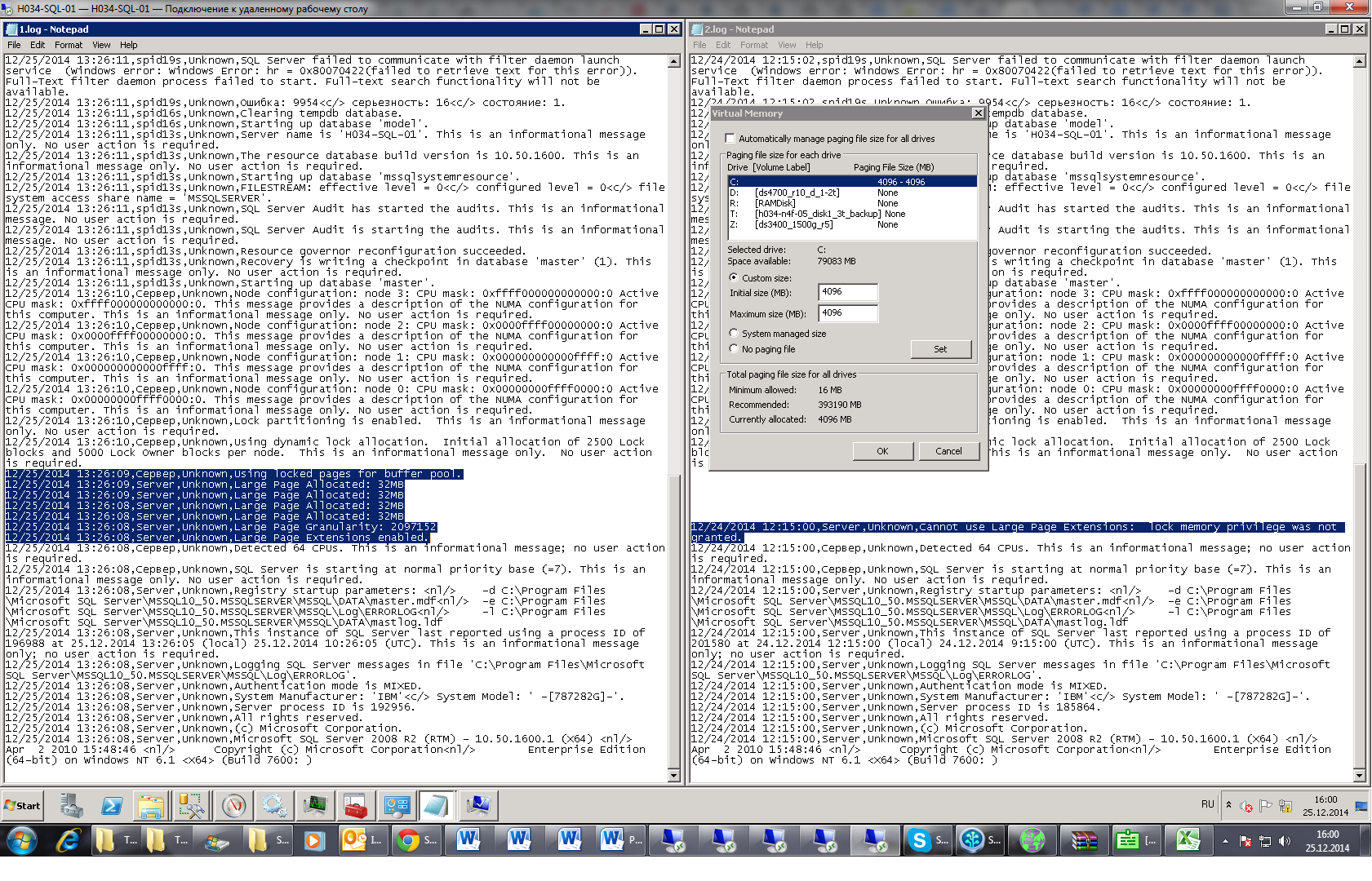Confirm the Virtual Memory dialog with OK
Screen dimensions: 1372x881
point(882,451)
